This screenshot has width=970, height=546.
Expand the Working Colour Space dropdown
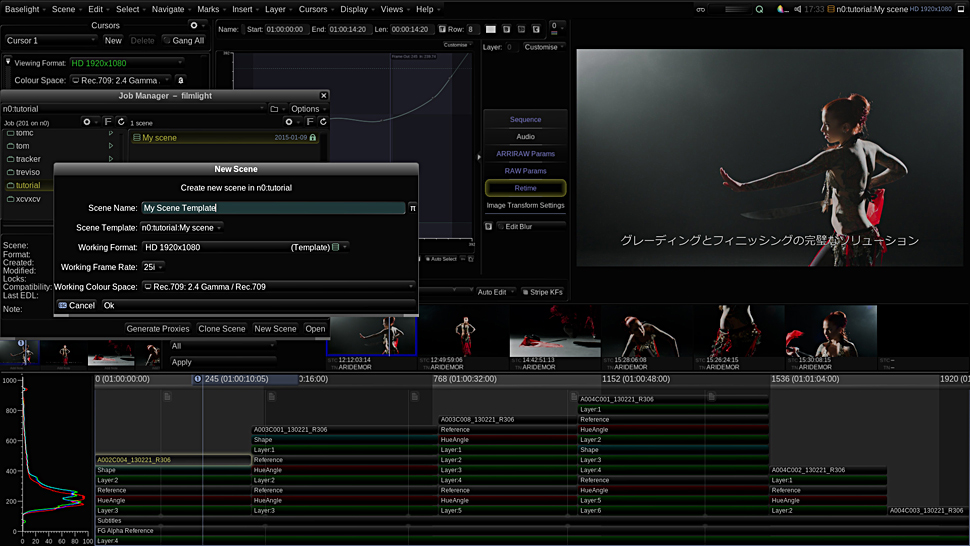coord(278,287)
